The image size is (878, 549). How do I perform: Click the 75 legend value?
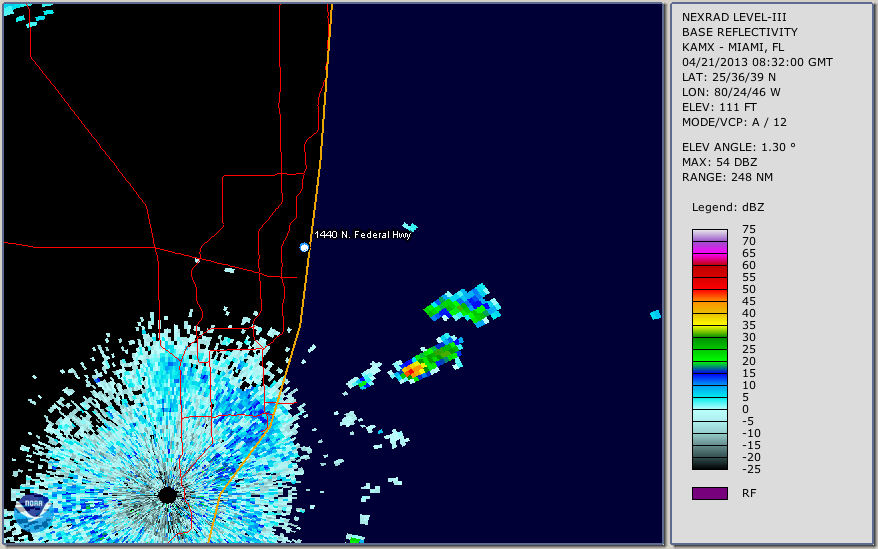click(749, 229)
